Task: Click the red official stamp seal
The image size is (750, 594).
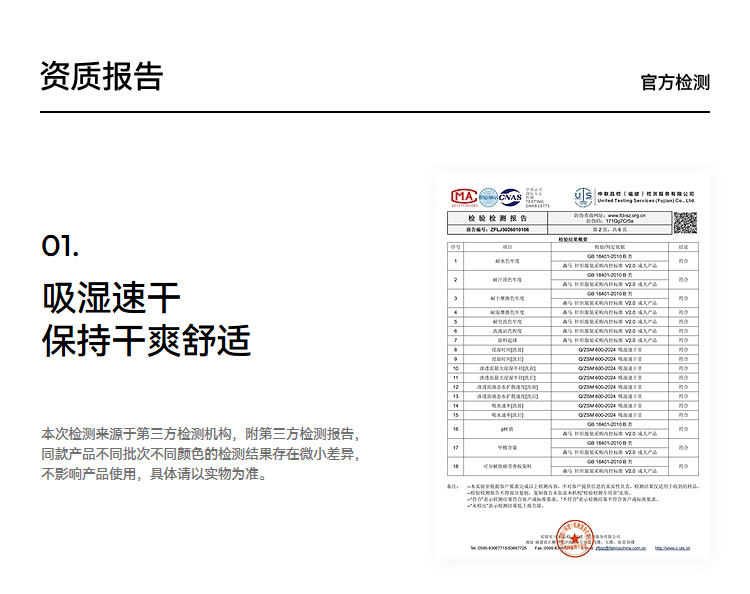Action: 574,539
